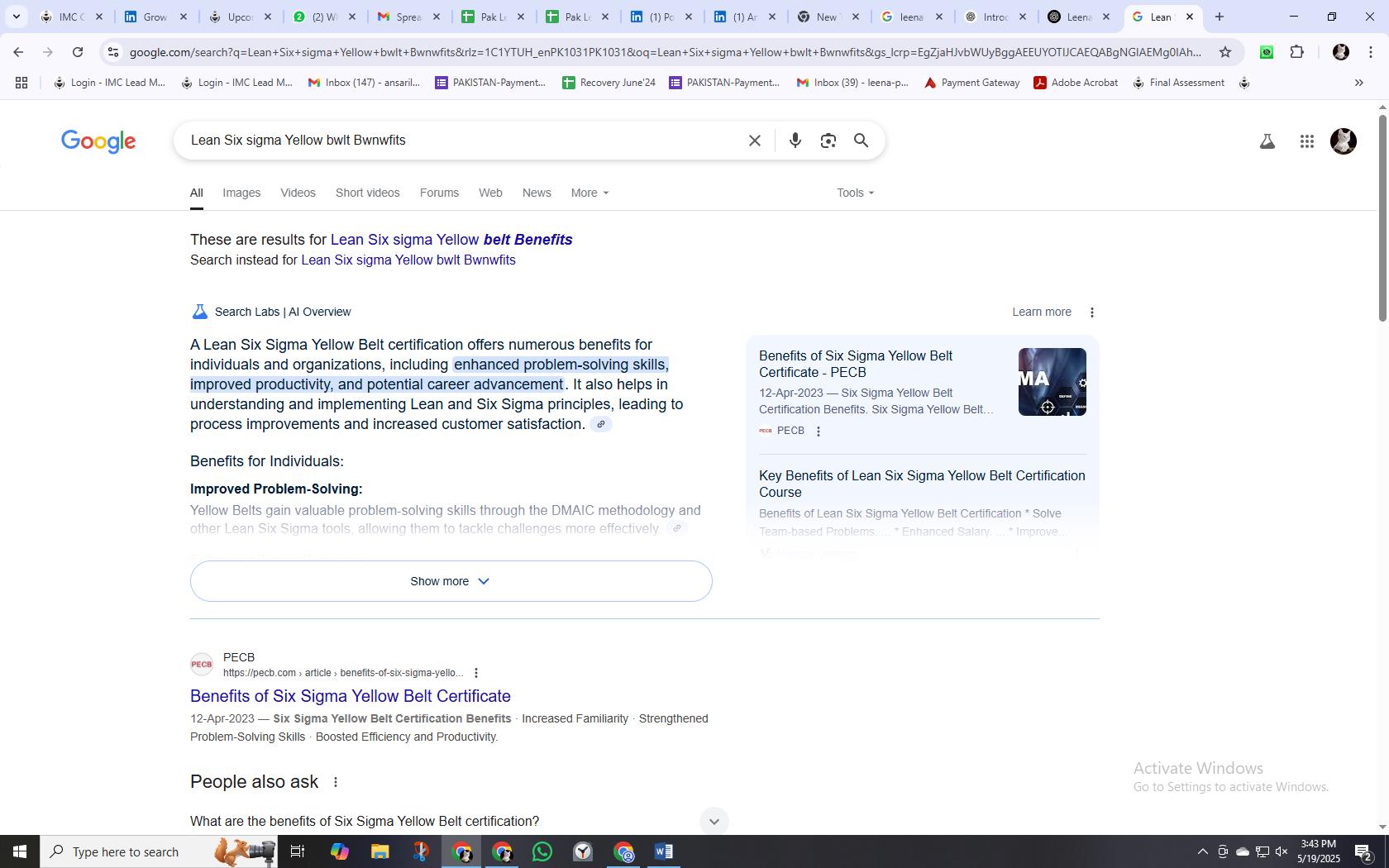Mute or adjust volume from tray speaker icon
1389x868 pixels.
1282,852
